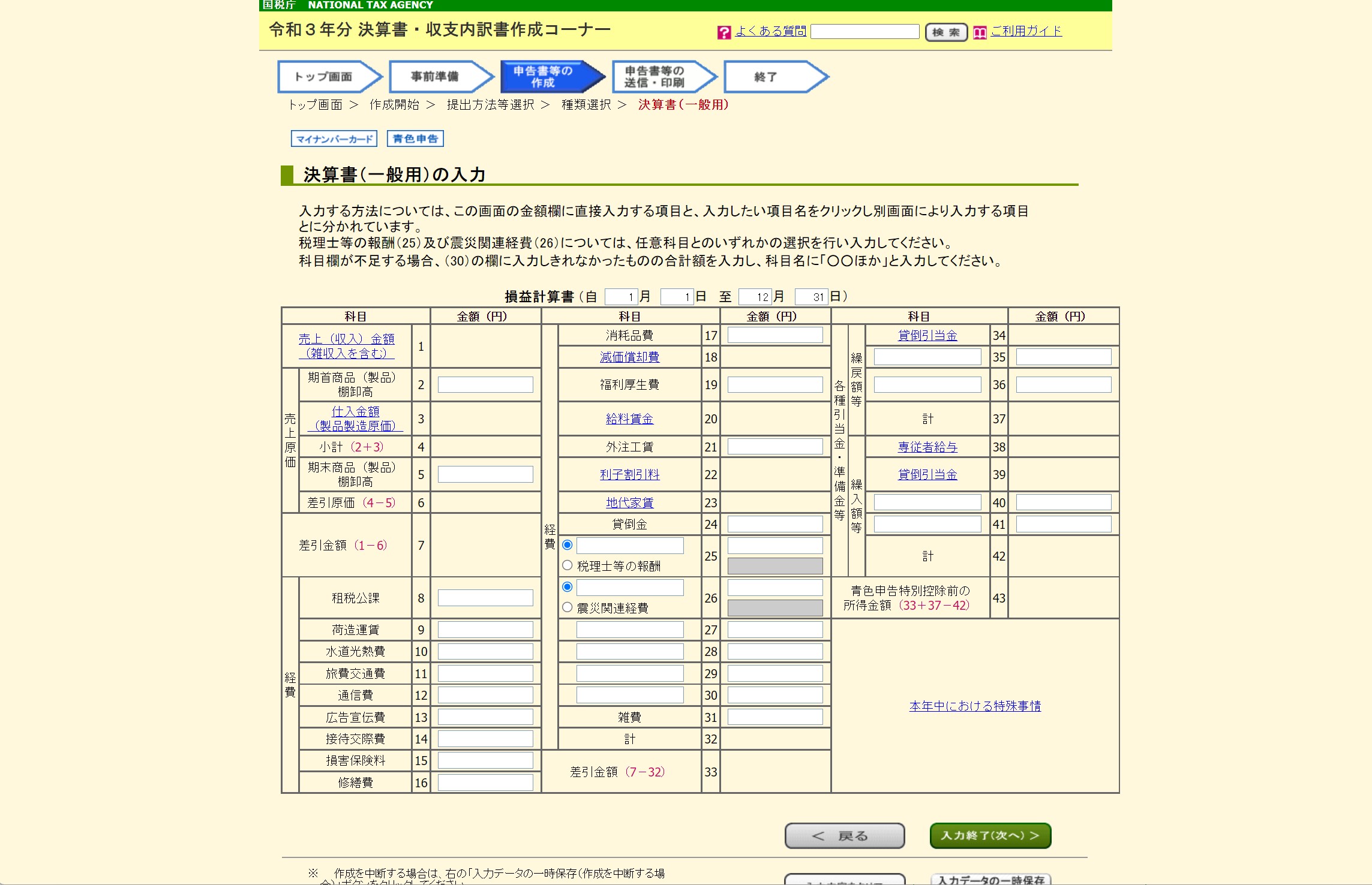
Task: Click the 貸倒金 amount field
Action: tap(776, 525)
